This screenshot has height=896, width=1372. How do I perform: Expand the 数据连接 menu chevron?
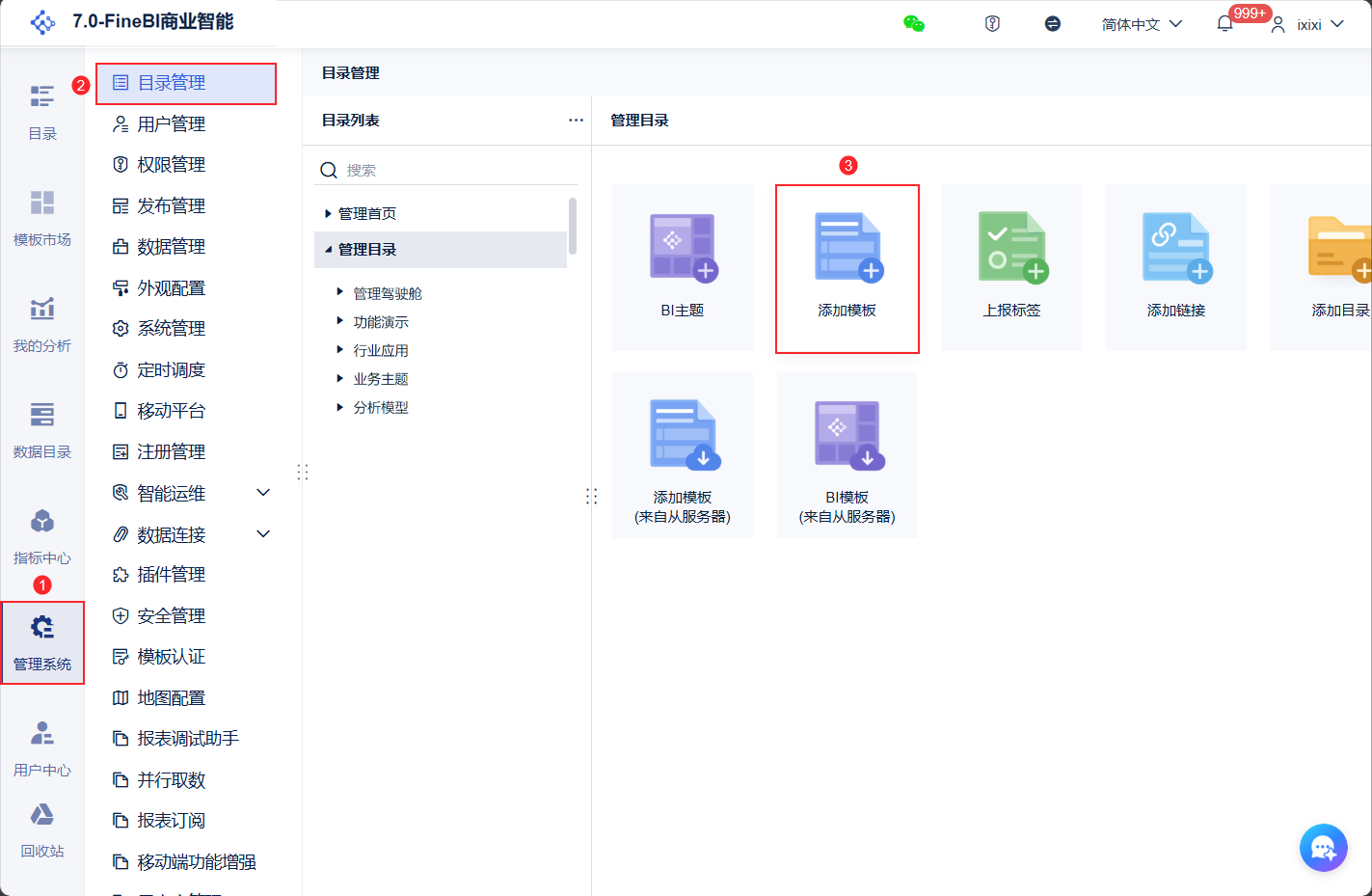263,534
